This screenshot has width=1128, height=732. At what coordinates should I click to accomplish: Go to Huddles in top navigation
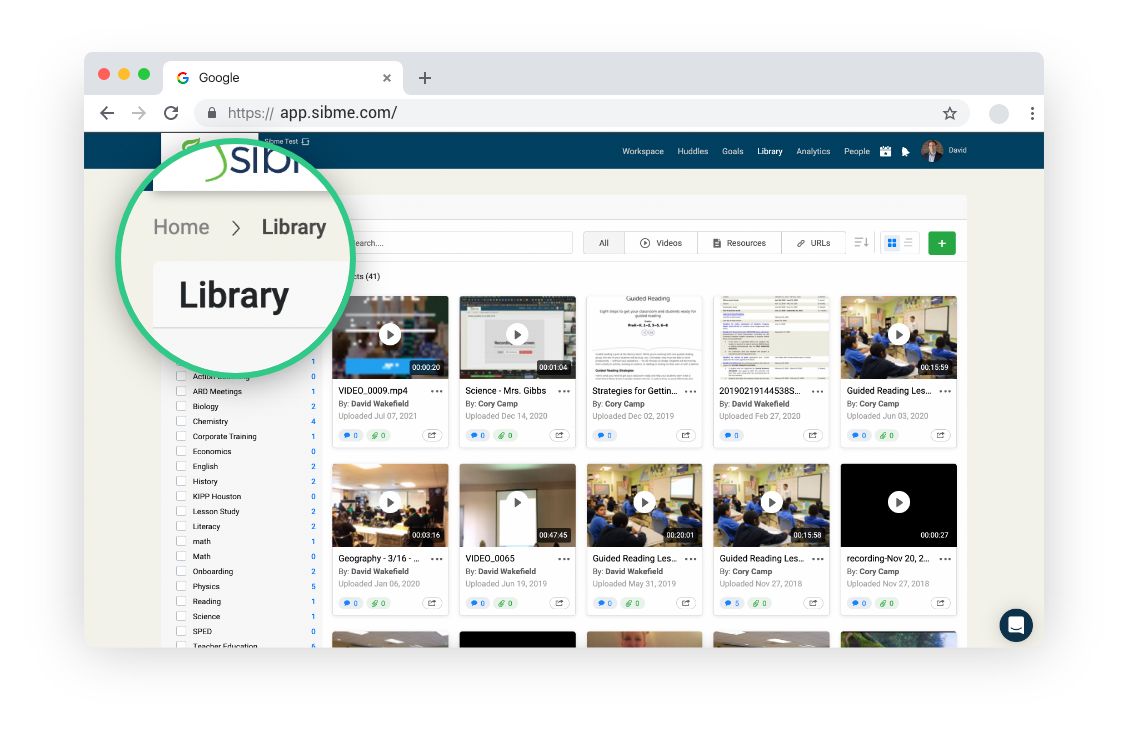tap(693, 152)
